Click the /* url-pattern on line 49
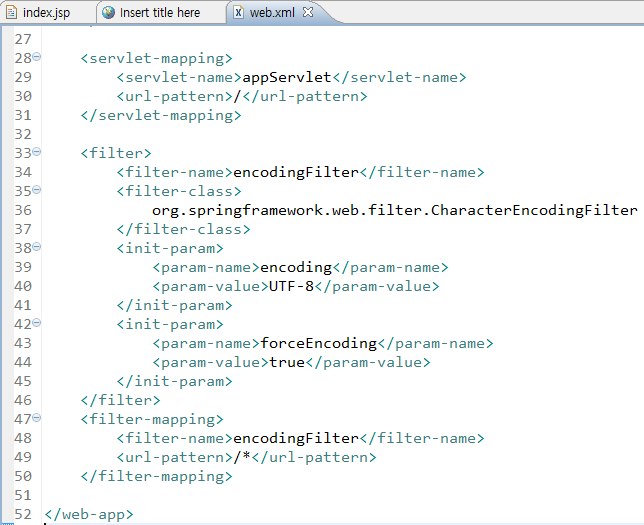This screenshot has width=644, height=525. tap(242, 457)
